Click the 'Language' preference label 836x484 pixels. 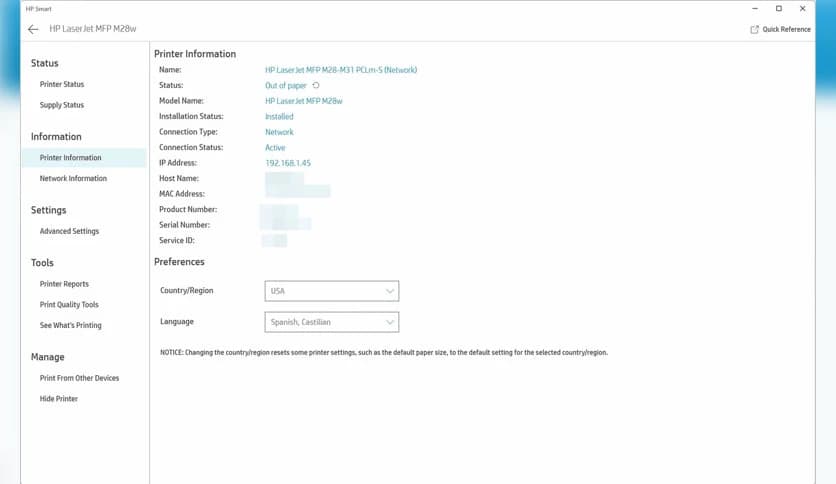pos(176,321)
